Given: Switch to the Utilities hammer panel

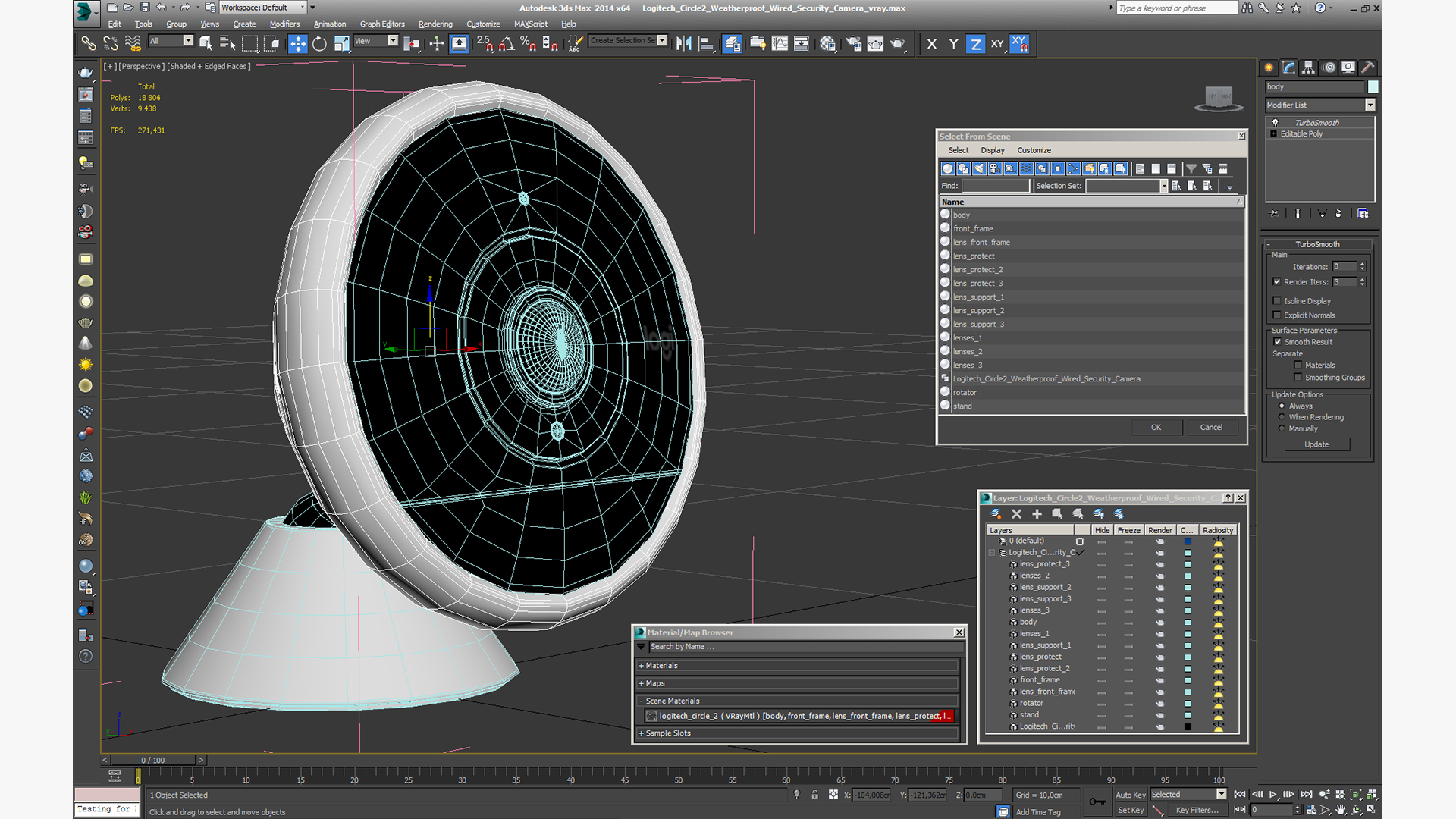Looking at the screenshot, I should (1368, 67).
